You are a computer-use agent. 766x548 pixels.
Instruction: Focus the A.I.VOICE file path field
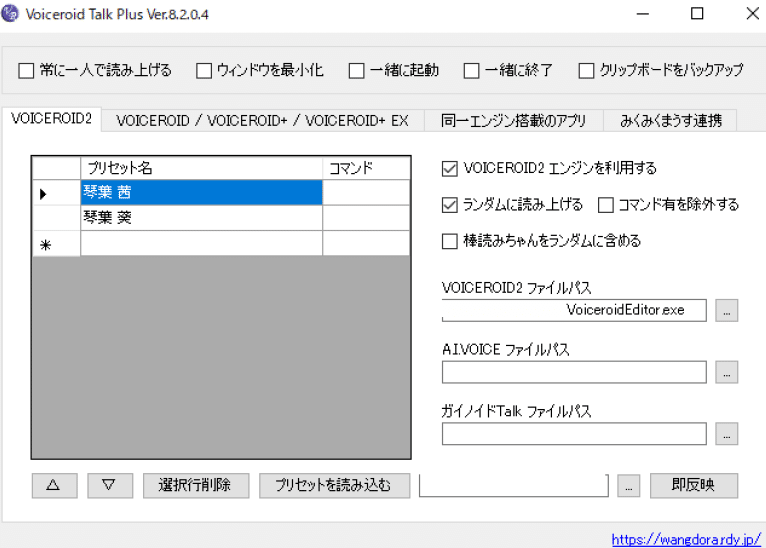[574, 372]
